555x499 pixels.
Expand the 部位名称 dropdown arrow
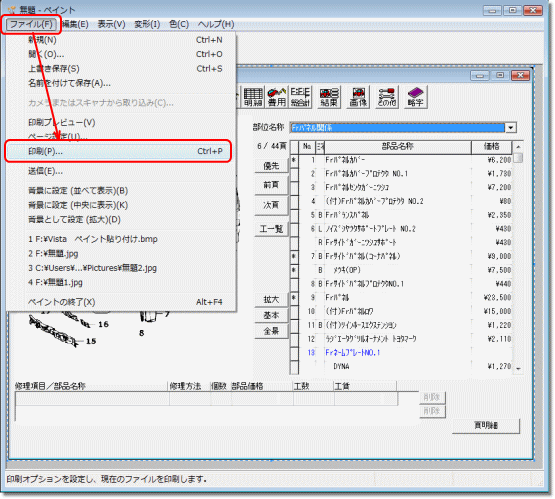pyautogui.click(x=511, y=127)
